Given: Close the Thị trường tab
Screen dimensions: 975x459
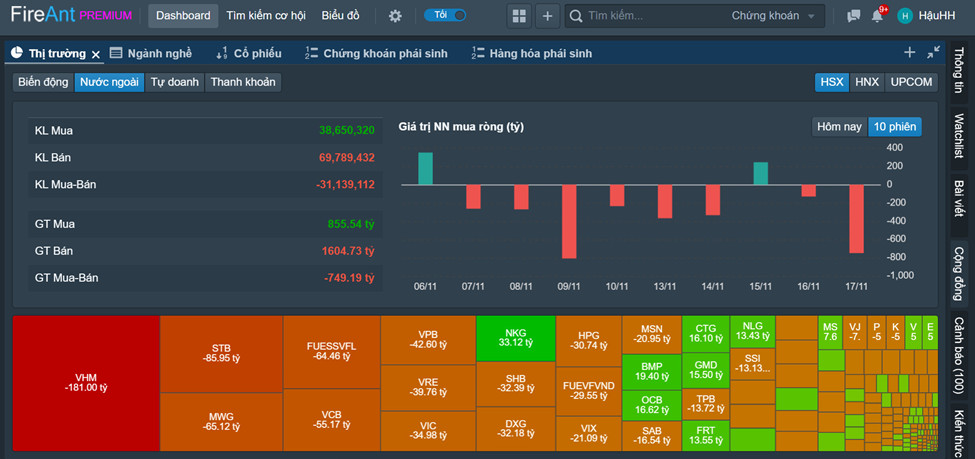Looking at the screenshot, I should (x=96, y=54).
